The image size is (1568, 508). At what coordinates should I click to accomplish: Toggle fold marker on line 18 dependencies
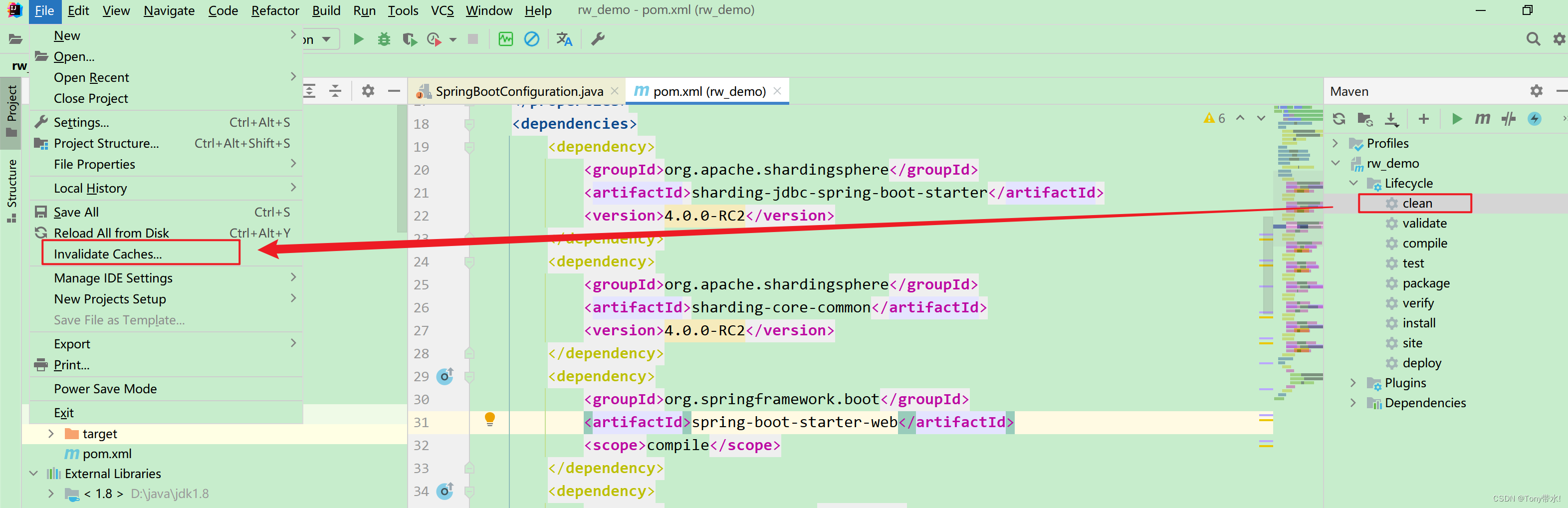point(468,124)
